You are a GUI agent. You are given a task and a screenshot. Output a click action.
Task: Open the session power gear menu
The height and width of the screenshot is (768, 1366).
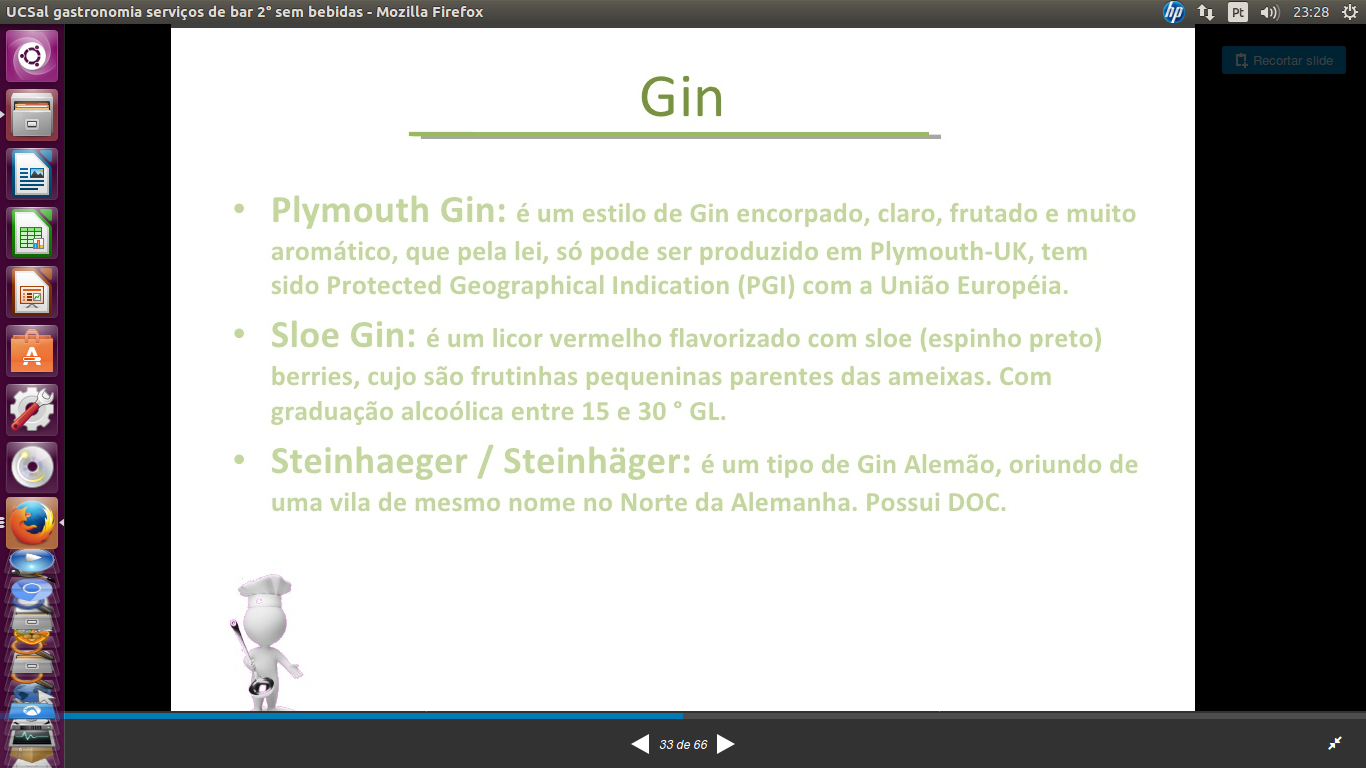click(x=1348, y=12)
